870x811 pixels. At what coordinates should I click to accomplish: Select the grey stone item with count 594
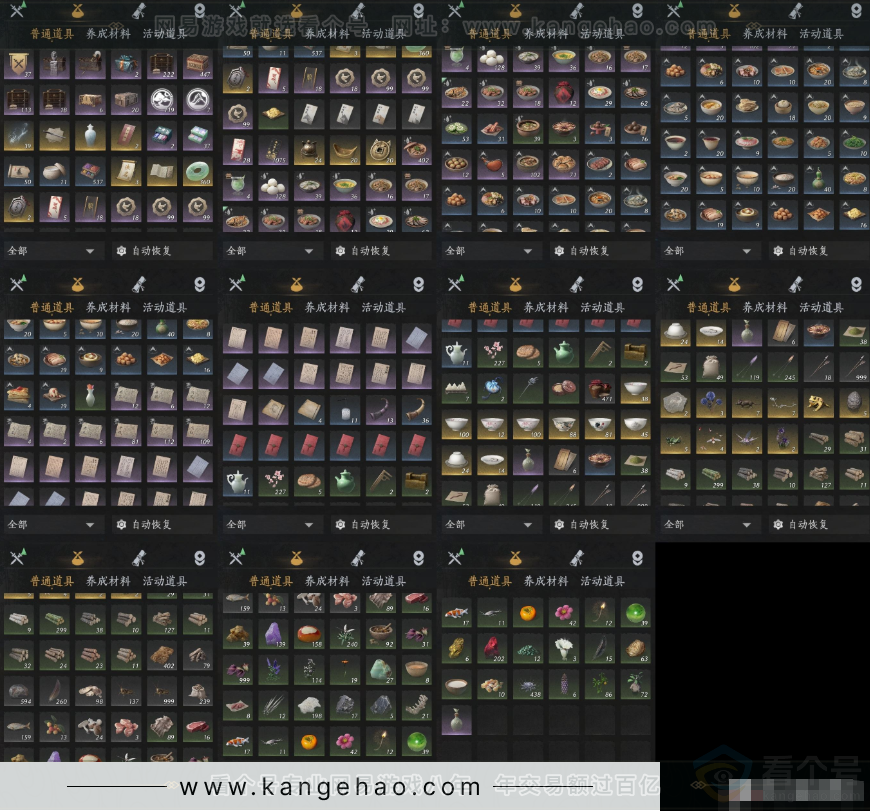pyautogui.click(x=18, y=691)
